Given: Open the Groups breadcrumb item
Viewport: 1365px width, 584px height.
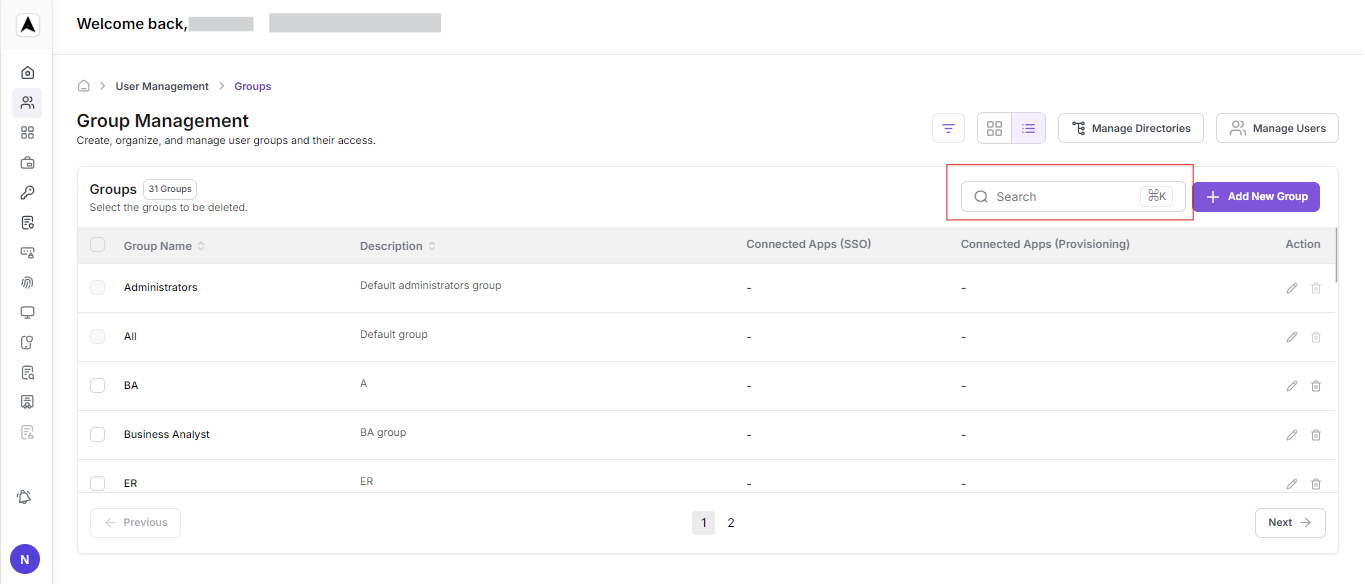Looking at the screenshot, I should tap(252, 86).
